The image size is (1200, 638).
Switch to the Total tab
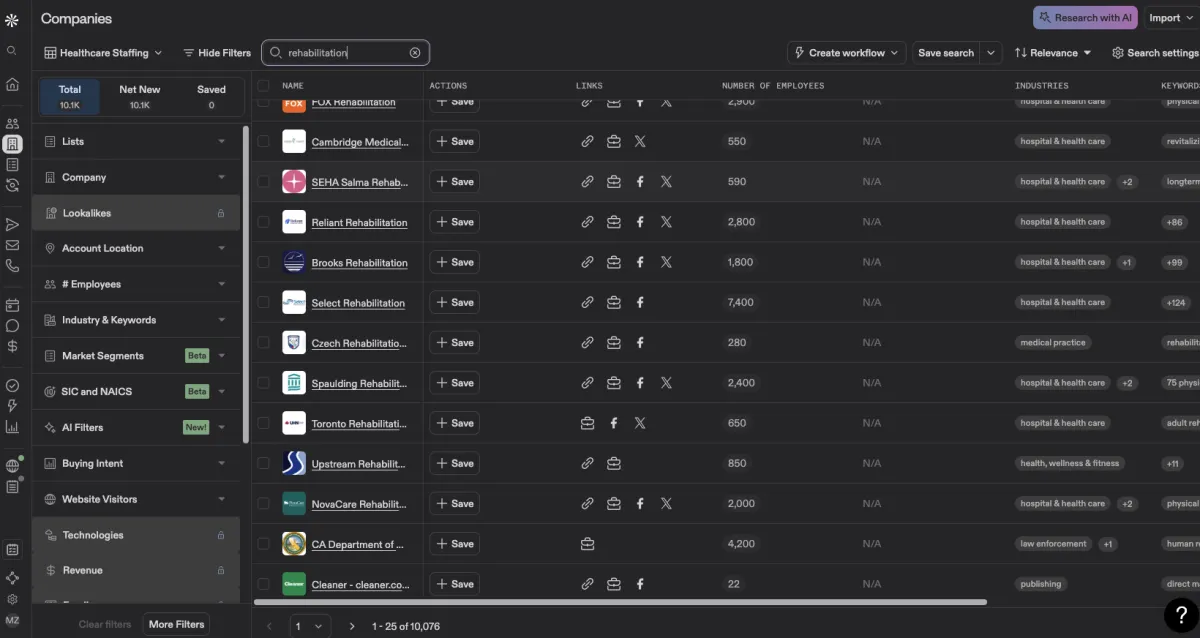(x=70, y=97)
